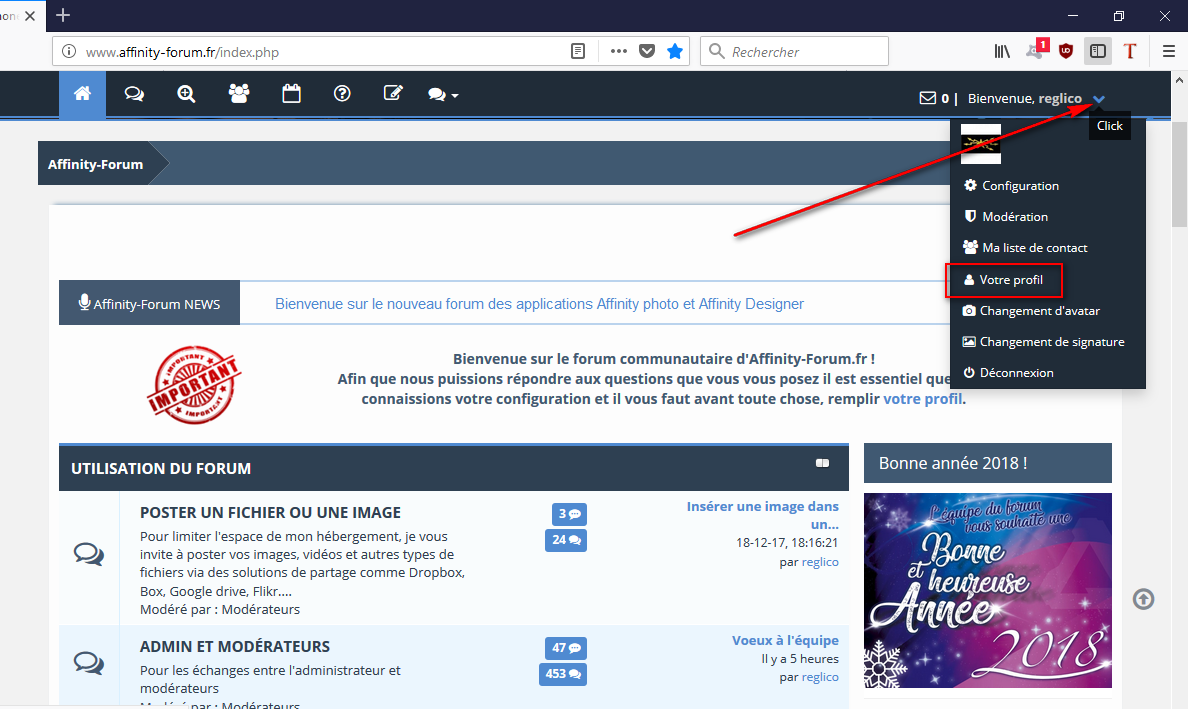
Task: Click forum icon beside Admin et modérateurs
Action: pyautogui.click(x=89, y=663)
